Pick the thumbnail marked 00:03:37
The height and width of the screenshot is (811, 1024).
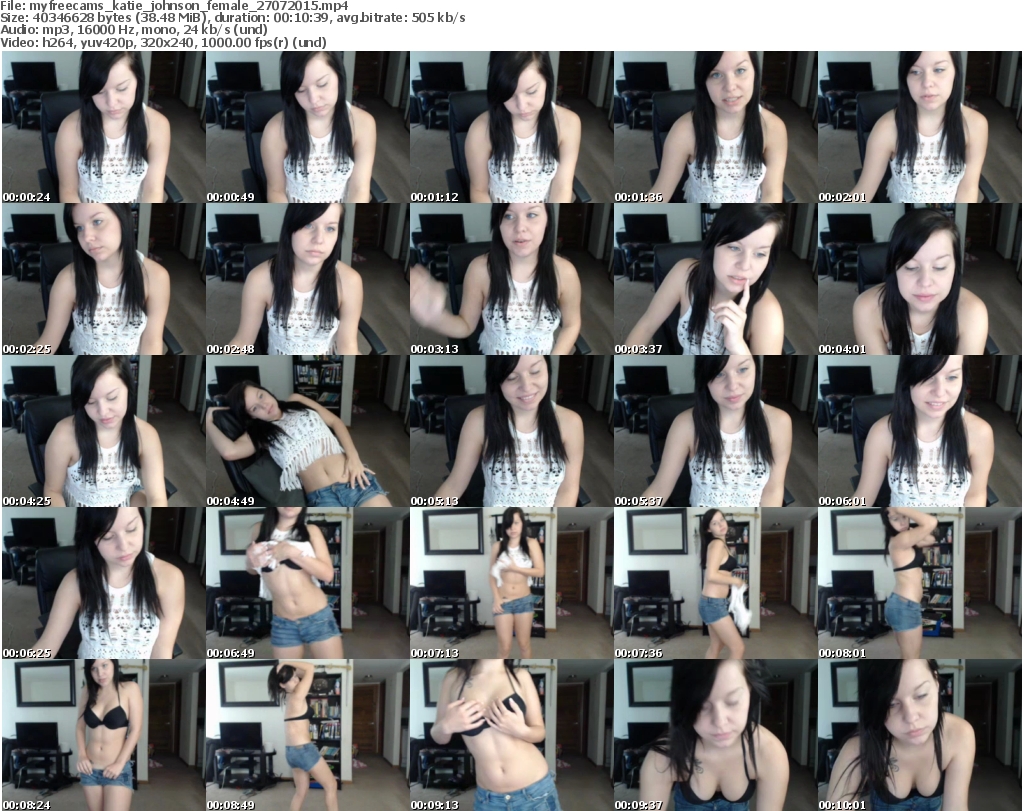click(x=715, y=279)
